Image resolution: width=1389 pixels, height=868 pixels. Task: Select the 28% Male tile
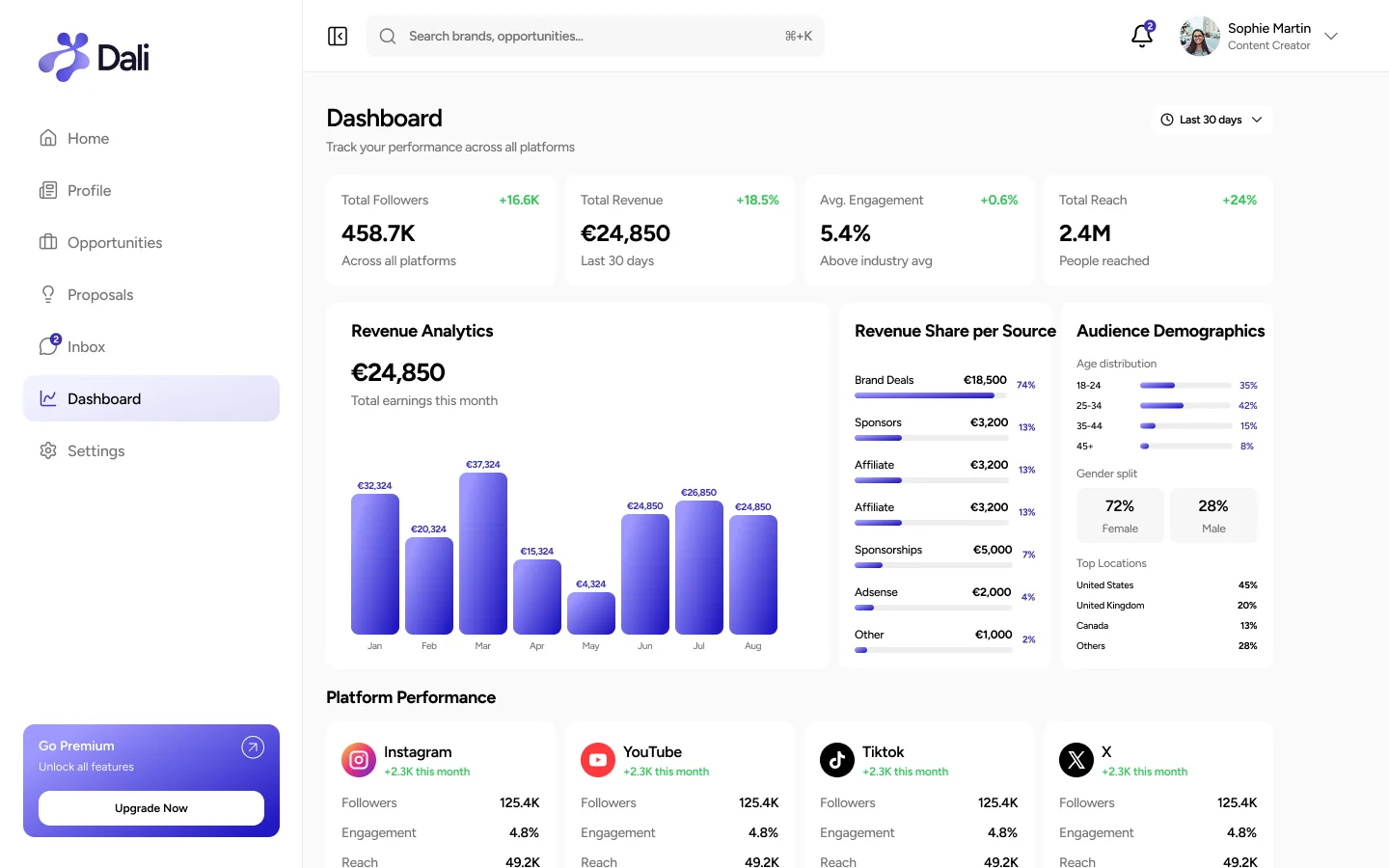pos(1213,515)
